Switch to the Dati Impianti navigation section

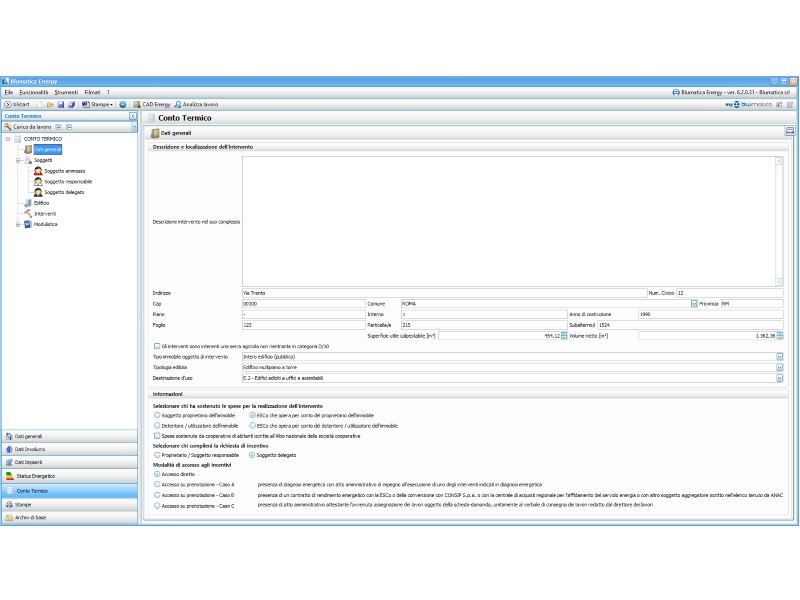point(69,462)
